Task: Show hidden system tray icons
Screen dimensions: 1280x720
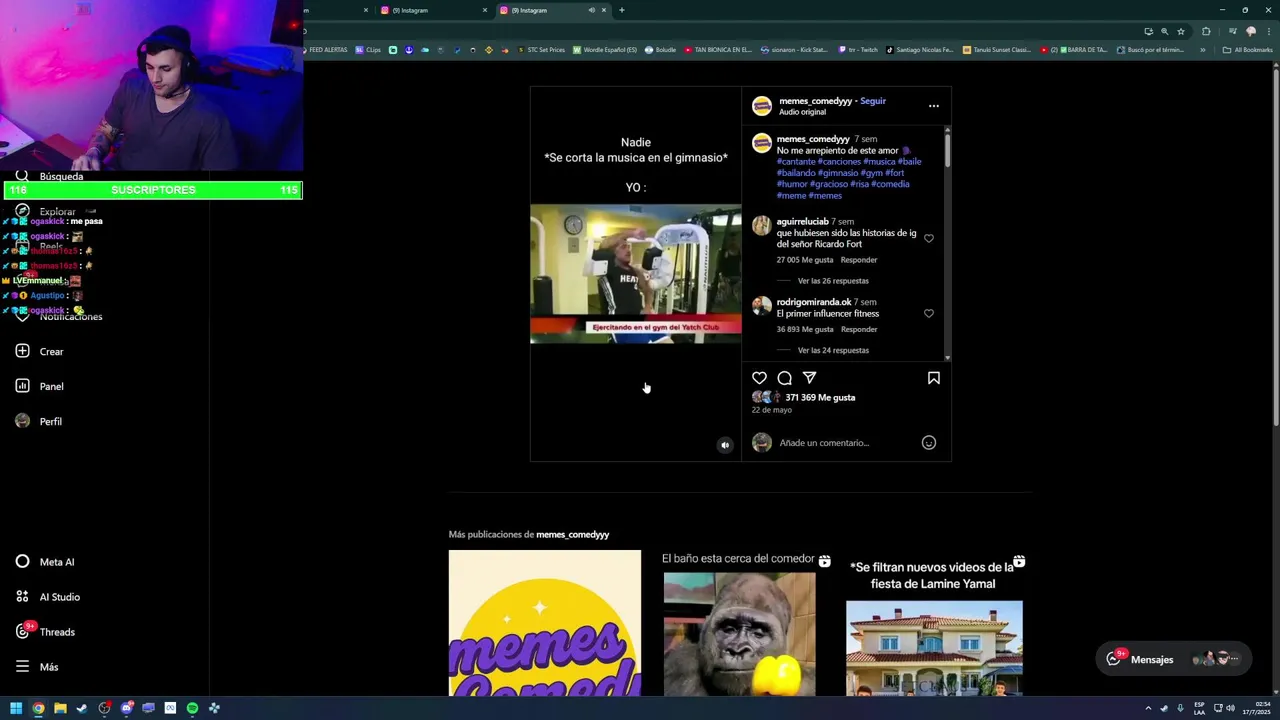Action: point(1148,708)
